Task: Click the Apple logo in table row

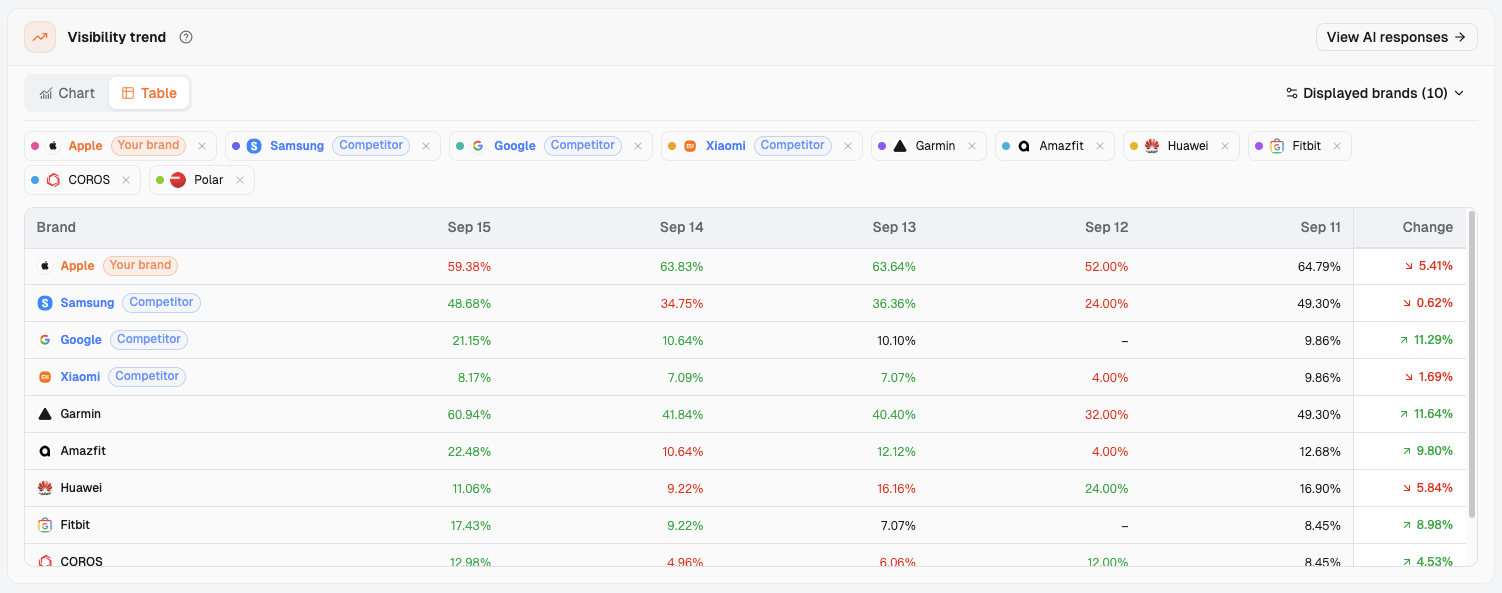Action: point(45,266)
